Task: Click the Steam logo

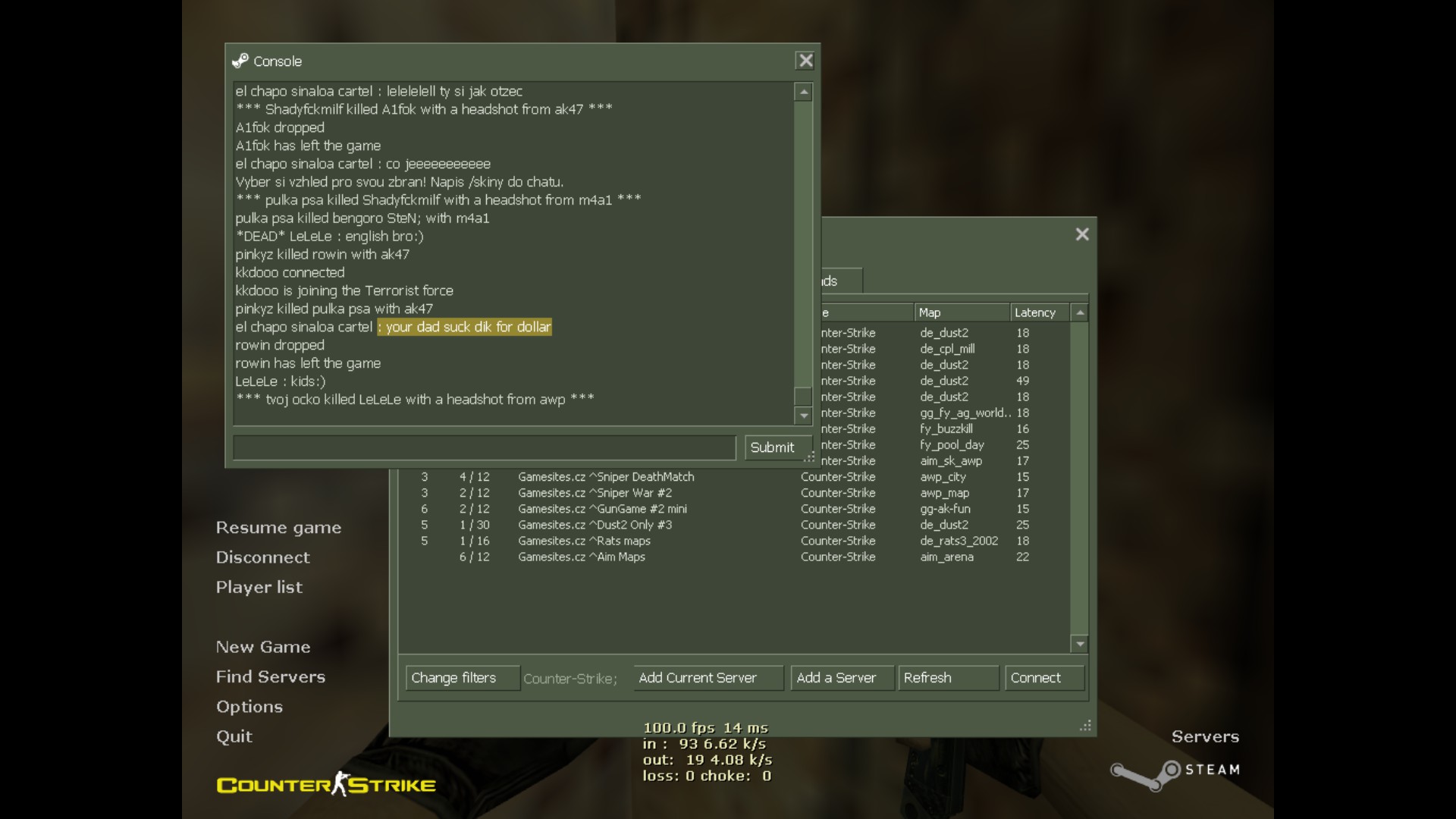Action: pos(1175,774)
